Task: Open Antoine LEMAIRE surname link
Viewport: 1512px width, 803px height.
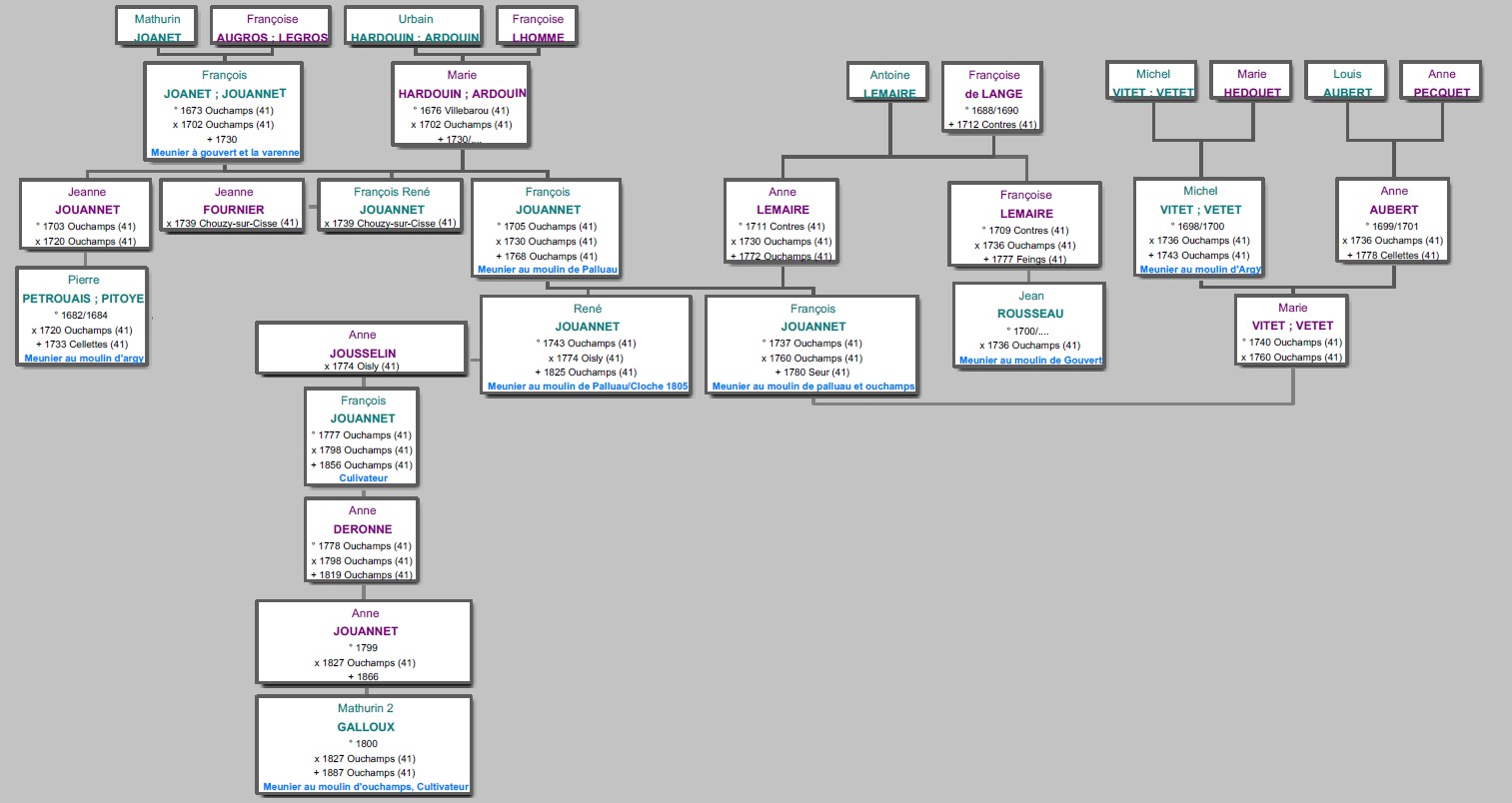Action: coord(889,94)
